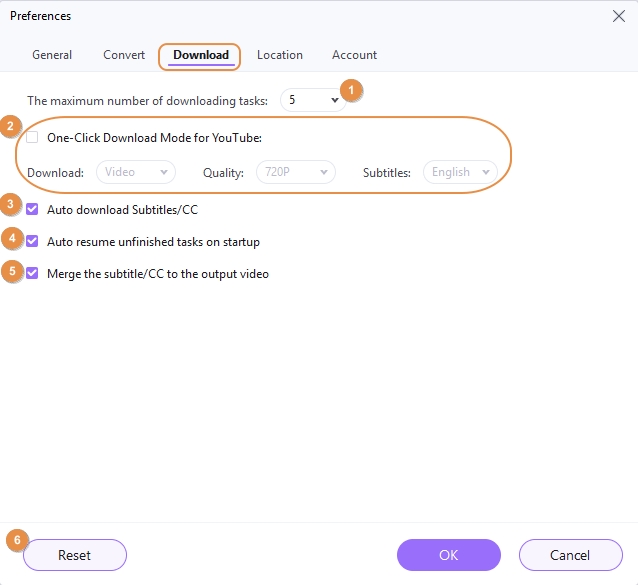Switch to the General tab
Screen dimensions: 638x585
(52, 55)
